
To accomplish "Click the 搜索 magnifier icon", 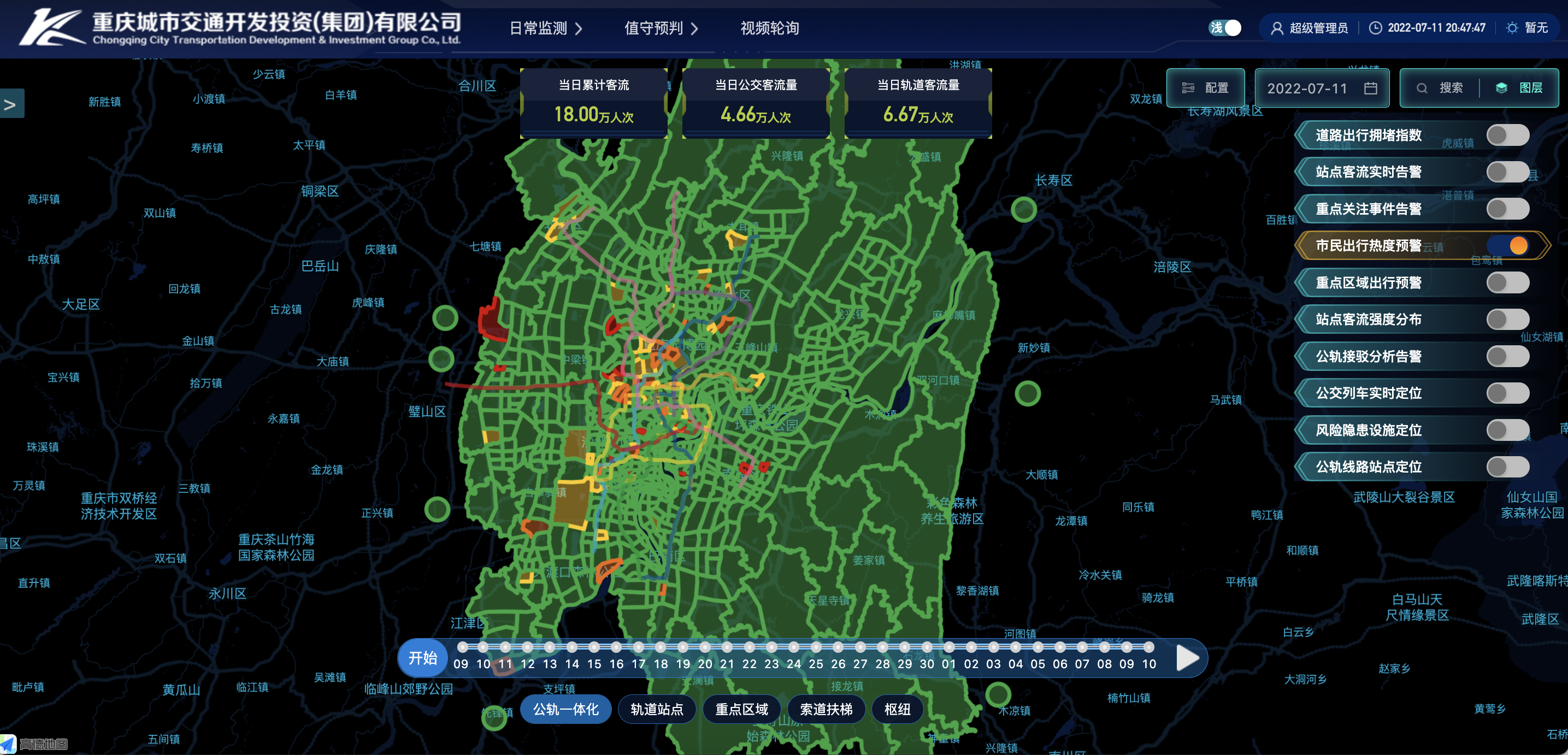I will (x=1422, y=89).
